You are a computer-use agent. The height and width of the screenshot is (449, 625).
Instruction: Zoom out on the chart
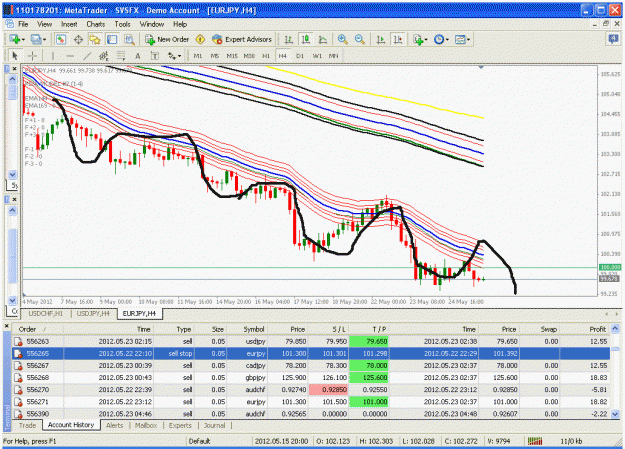point(360,39)
